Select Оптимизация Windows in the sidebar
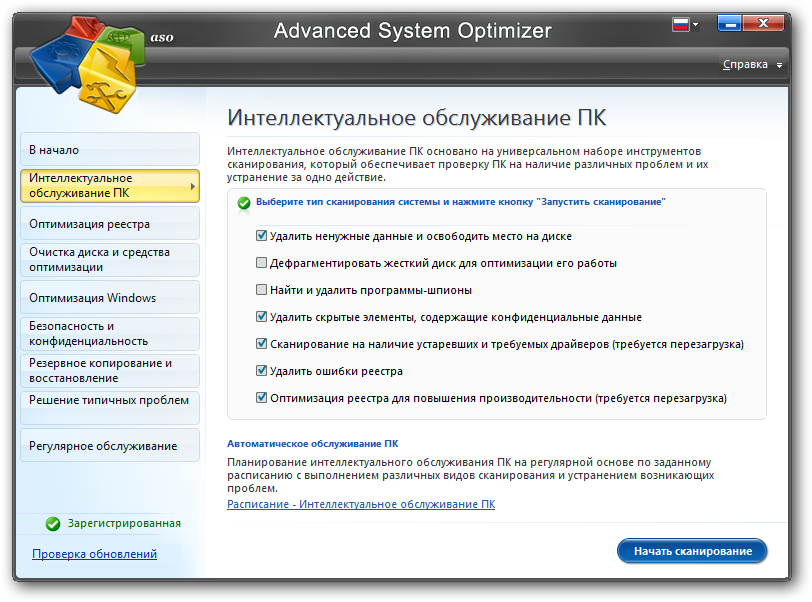The image size is (812, 602). [109, 298]
